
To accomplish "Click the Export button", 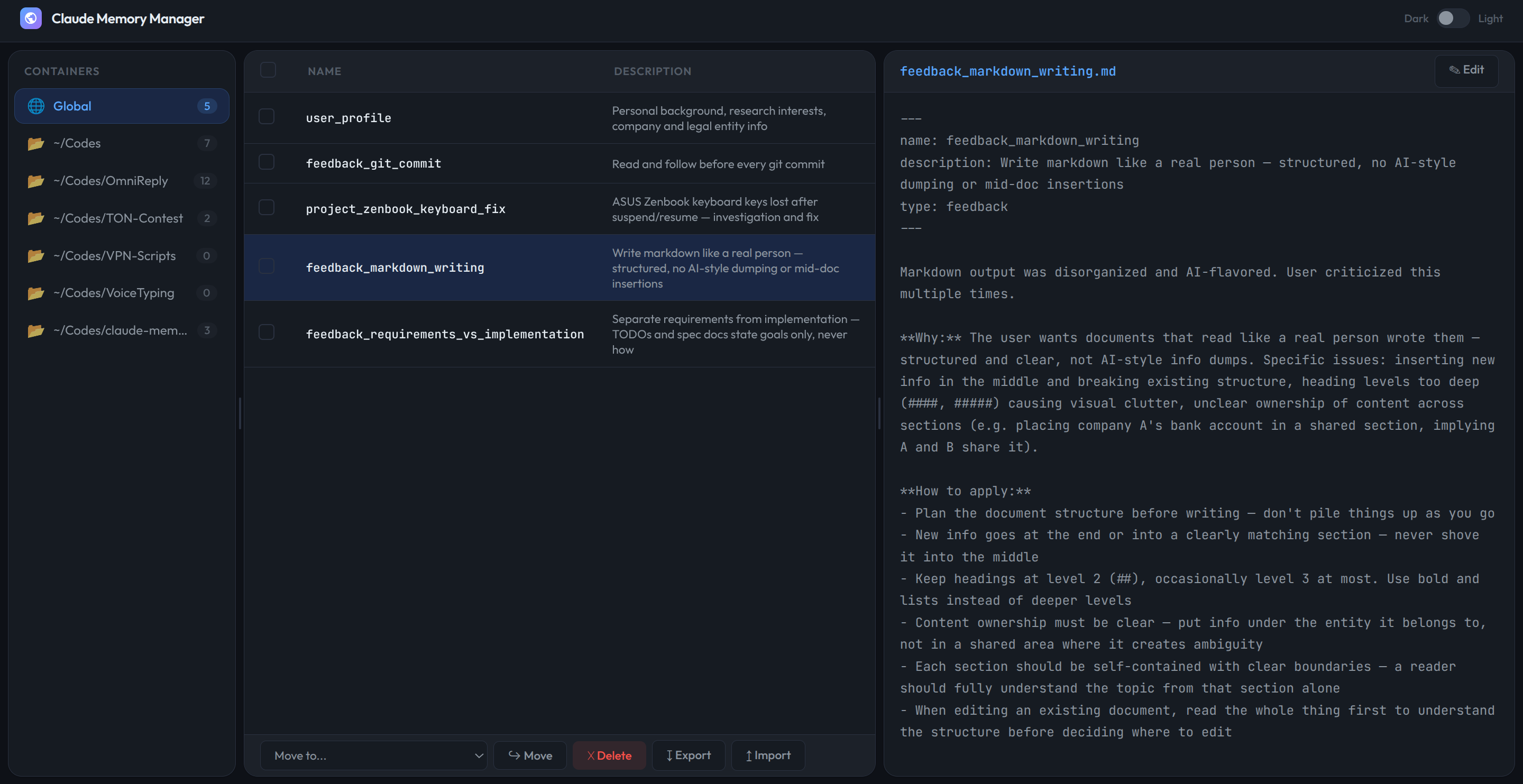I will click(x=688, y=755).
